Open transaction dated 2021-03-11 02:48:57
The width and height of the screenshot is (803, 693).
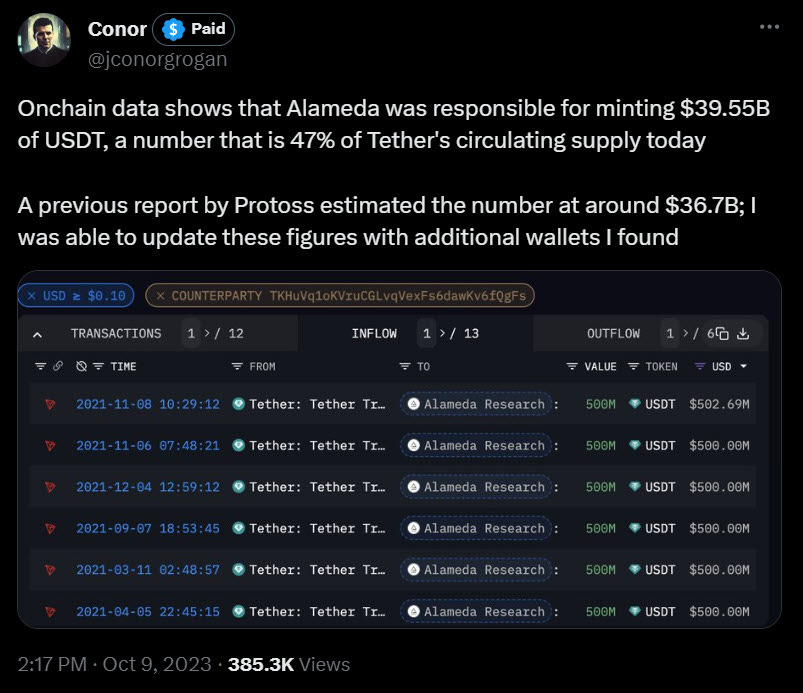tap(148, 570)
